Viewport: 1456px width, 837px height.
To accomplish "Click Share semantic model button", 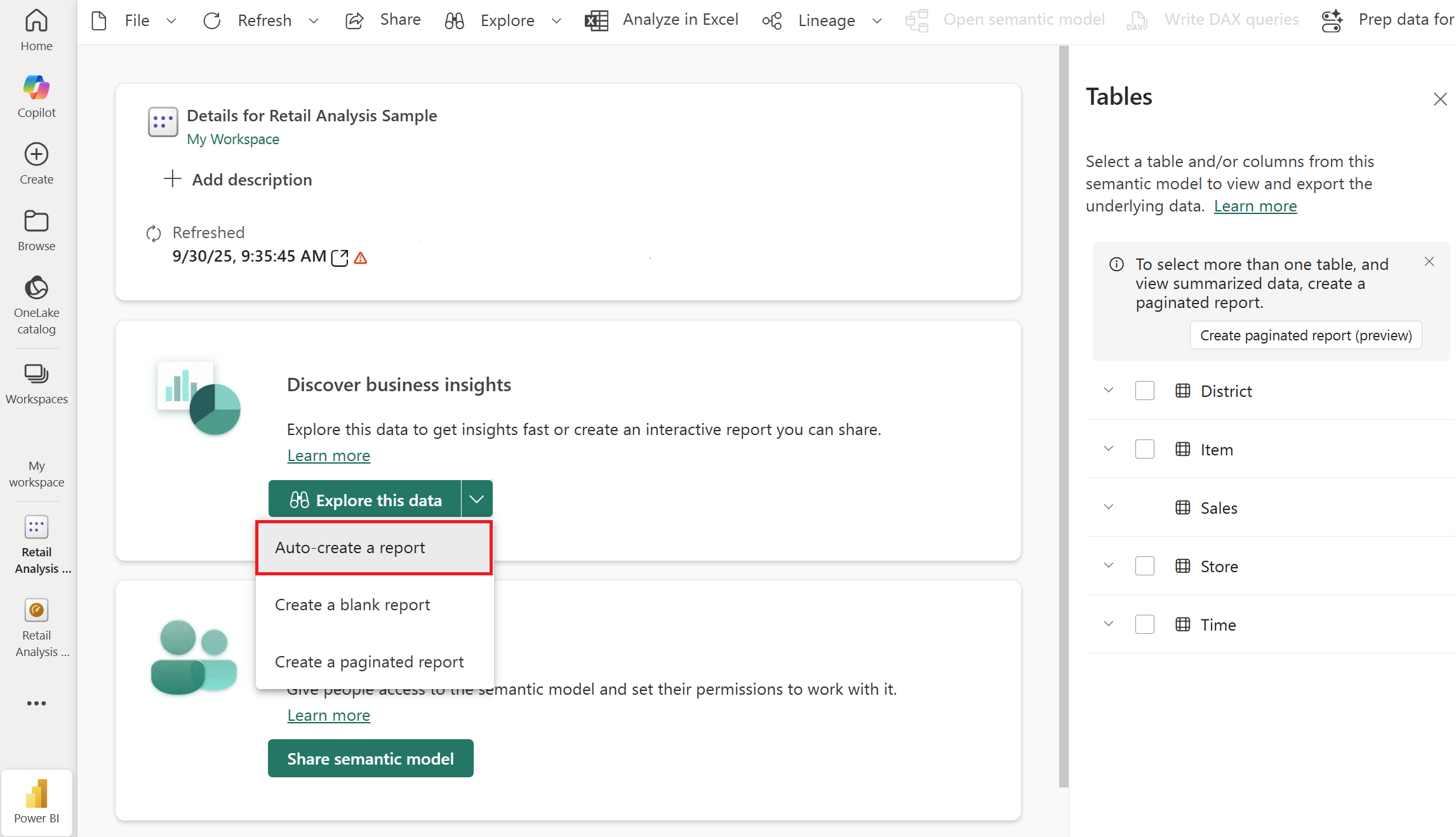I will point(370,758).
